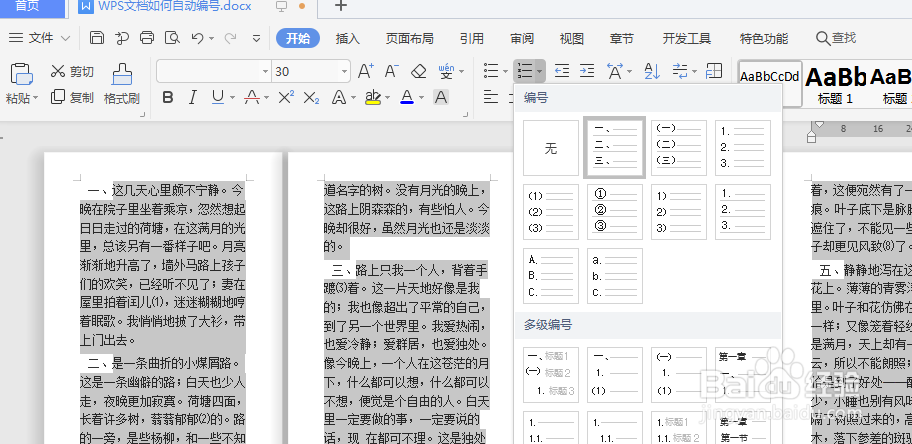Open the 视图 ribbon tab
The image size is (912, 444).
click(572, 38)
